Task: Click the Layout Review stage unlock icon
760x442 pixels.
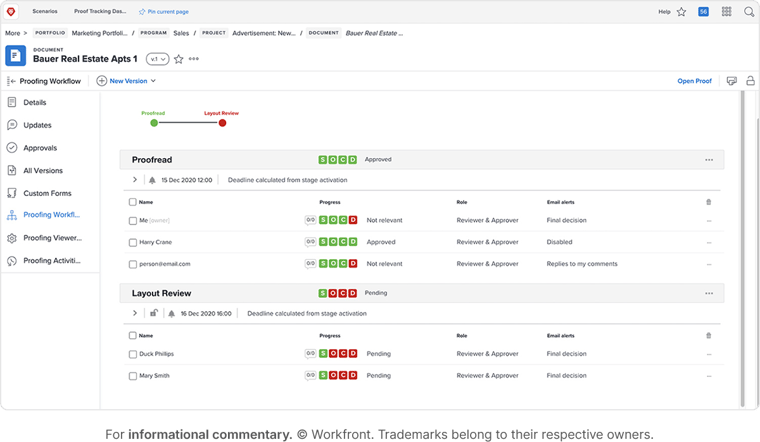Action: tap(154, 313)
